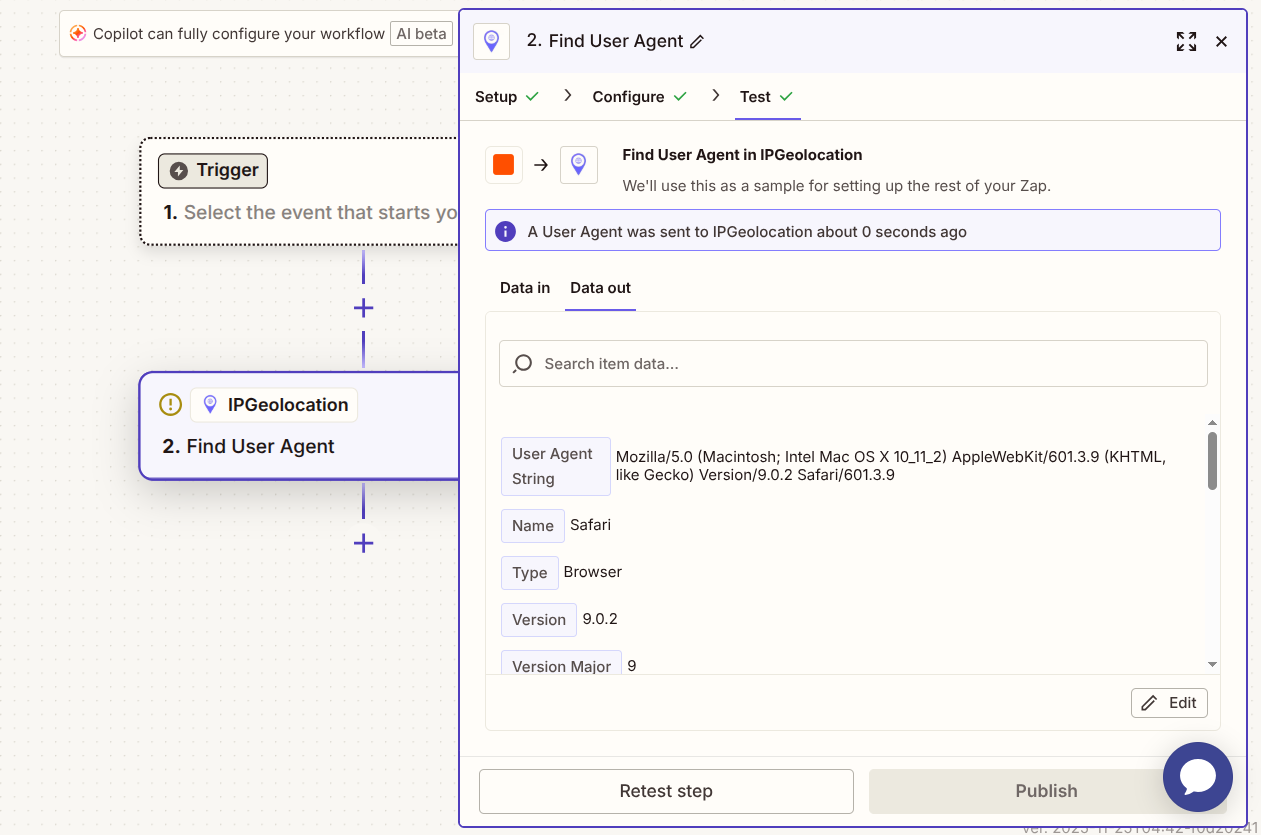
Task: Add a step between Trigger and IPGeolocation
Action: pyautogui.click(x=363, y=308)
